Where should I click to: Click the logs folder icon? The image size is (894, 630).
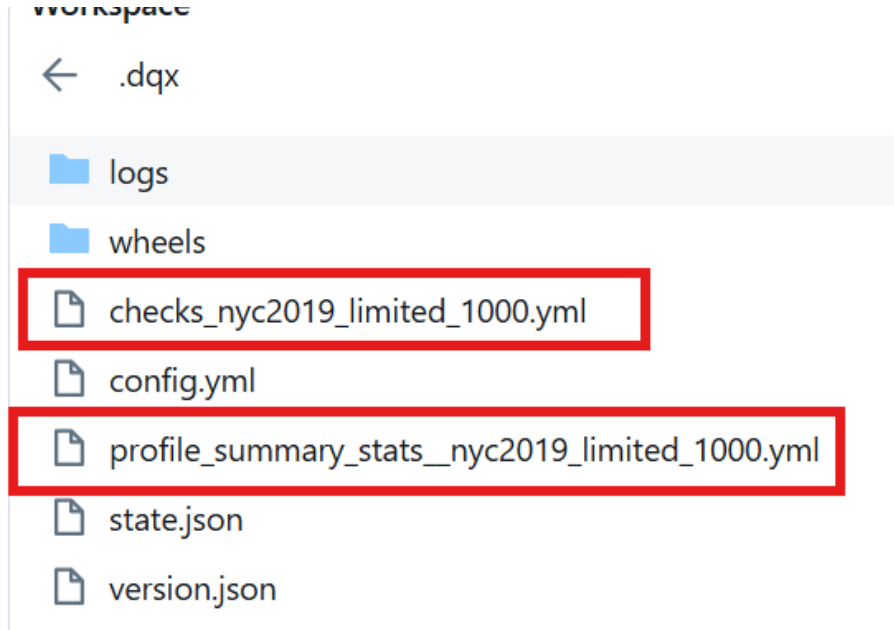(69, 169)
